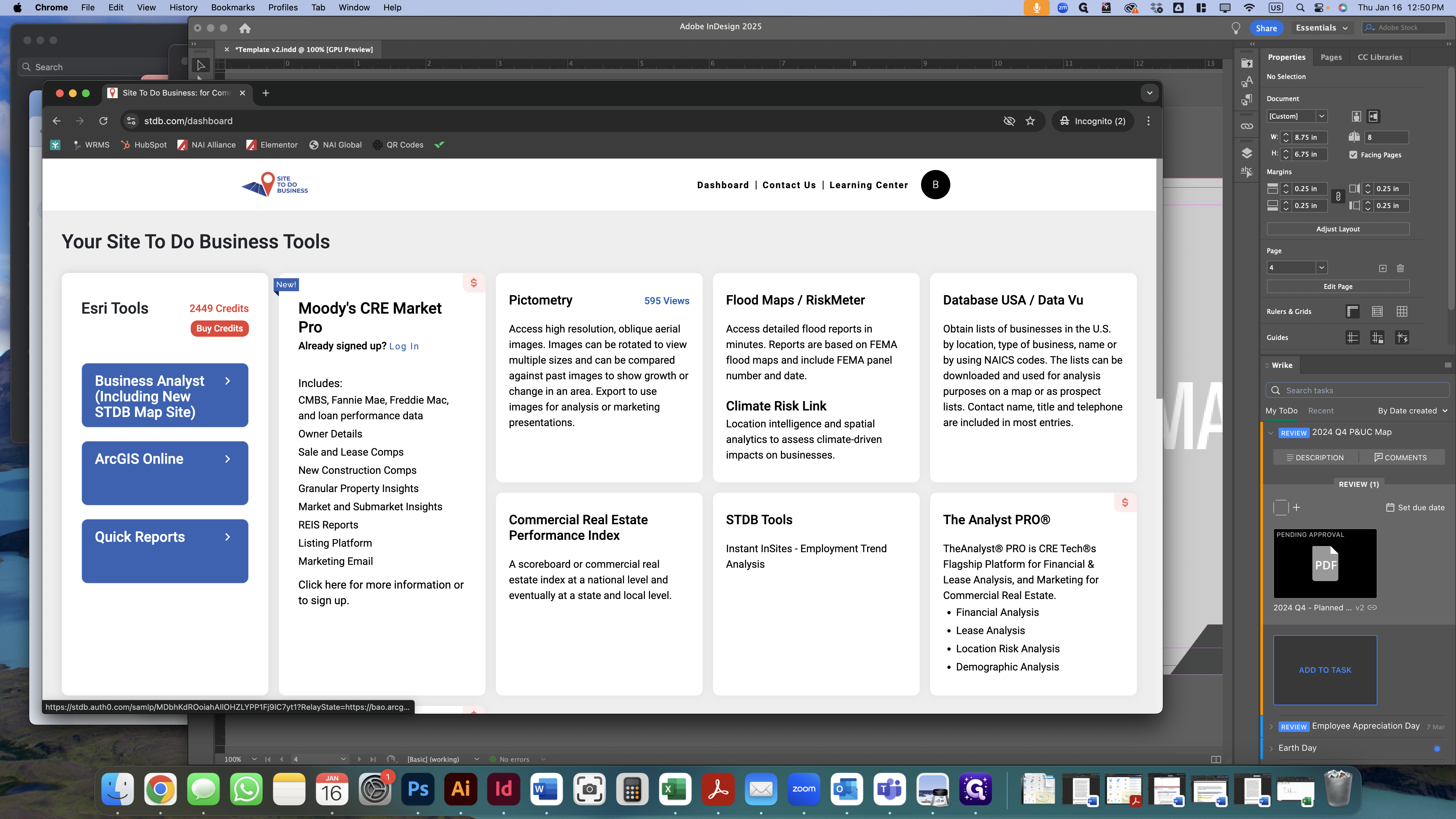Click the Moody's 'Log In' link
Viewport: 1456px width, 819px height.
point(404,346)
